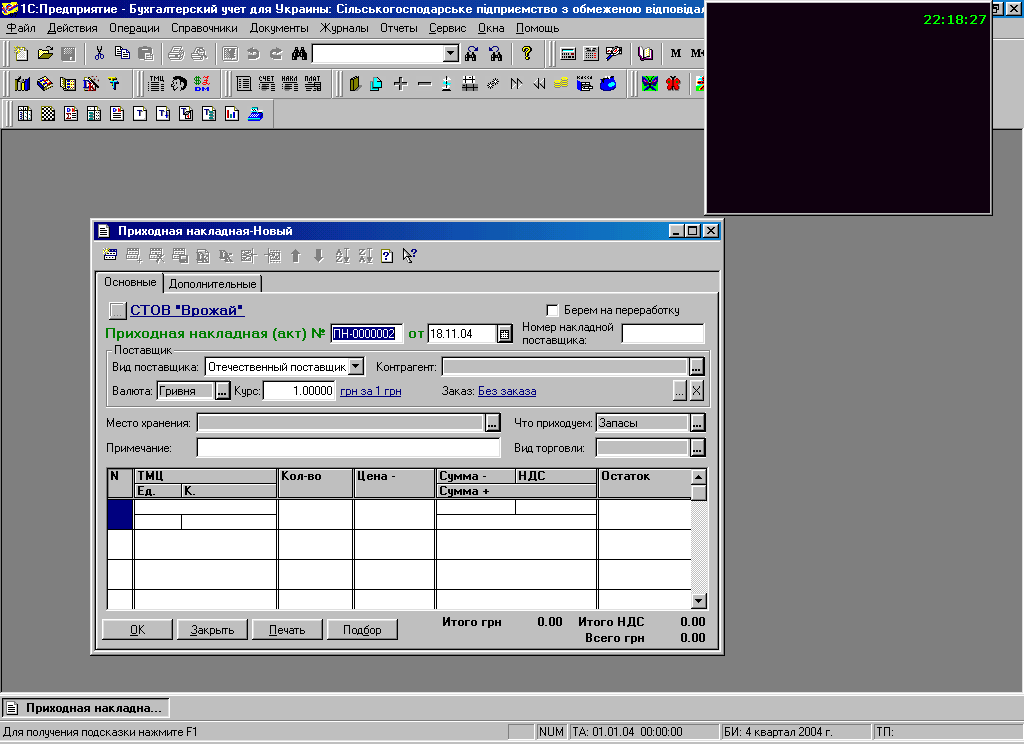Open the Валюта selection ellipsis button
The image size is (1024, 744).
tap(223, 391)
